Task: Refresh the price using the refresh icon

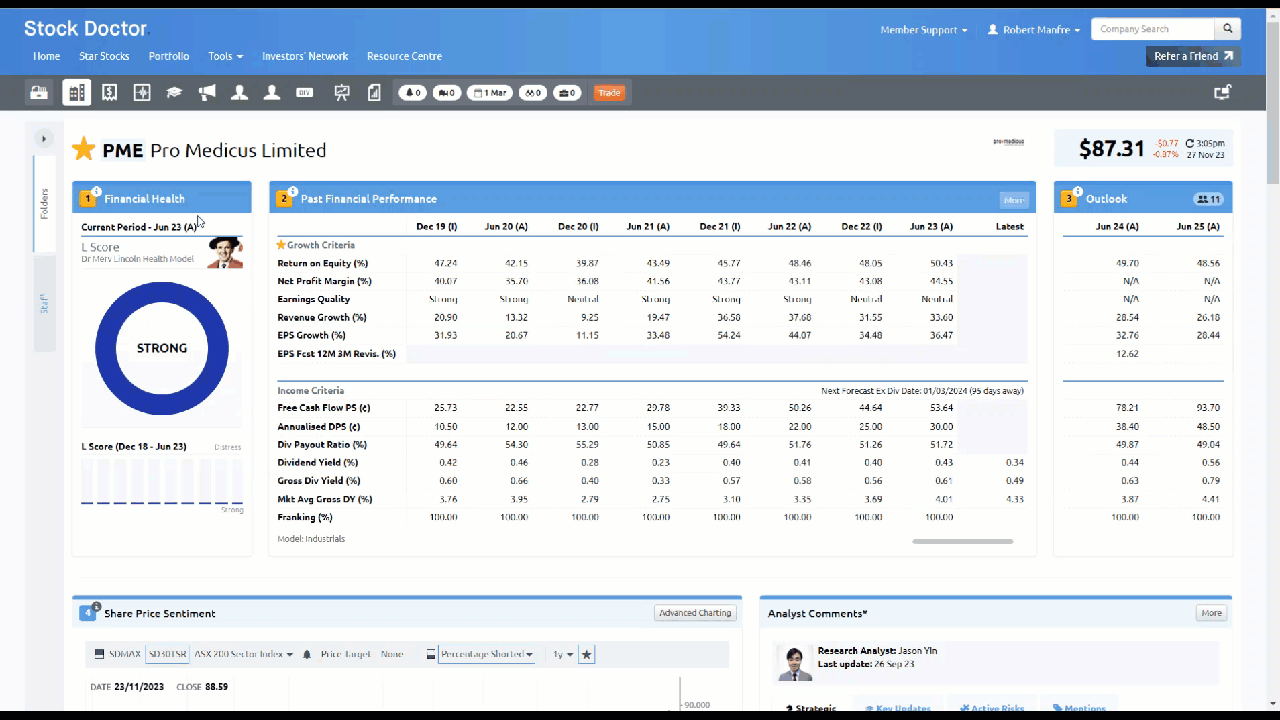Action: click(x=1190, y=143)
